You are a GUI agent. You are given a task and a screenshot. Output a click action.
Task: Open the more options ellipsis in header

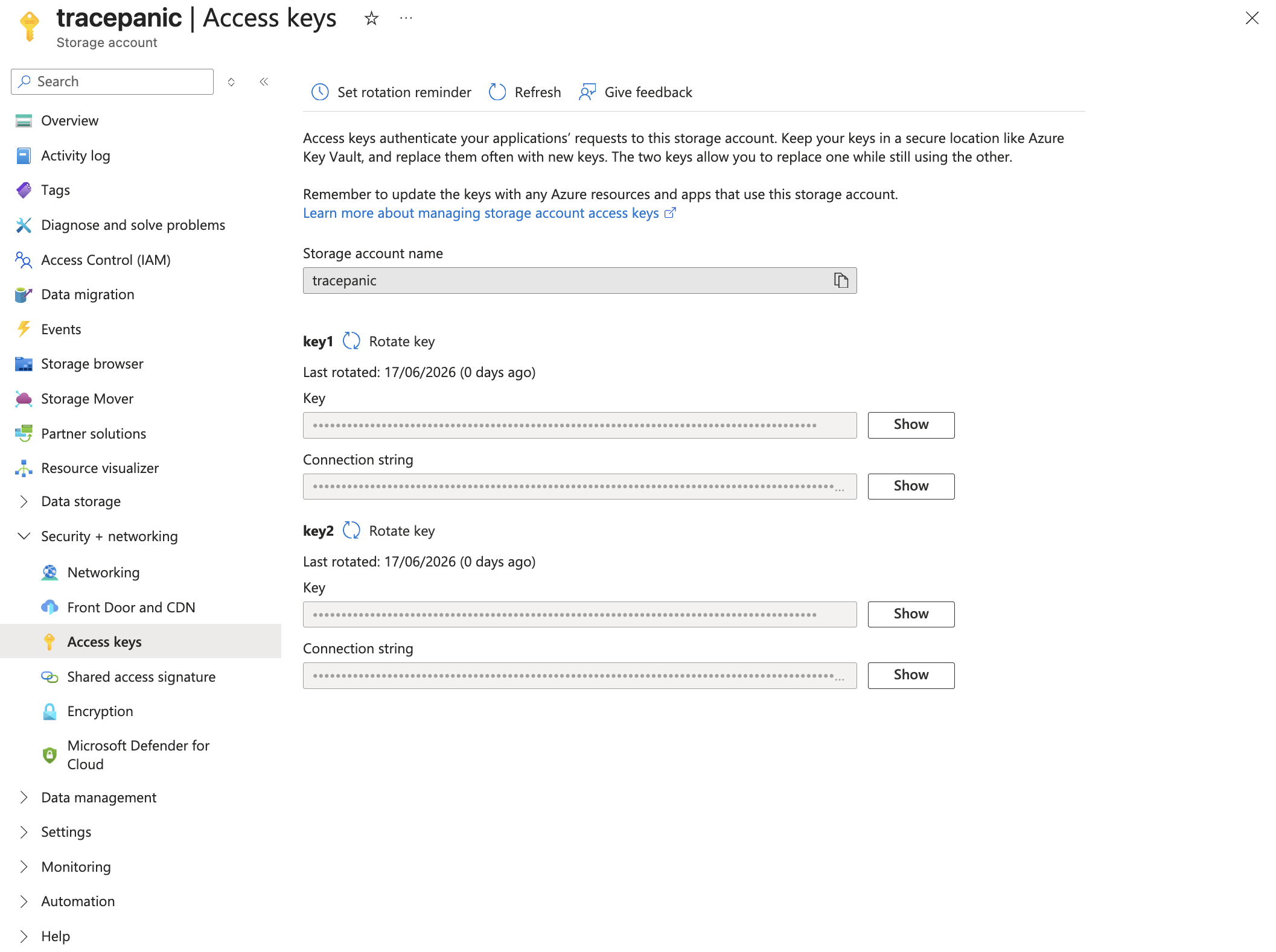pos(406,19)
